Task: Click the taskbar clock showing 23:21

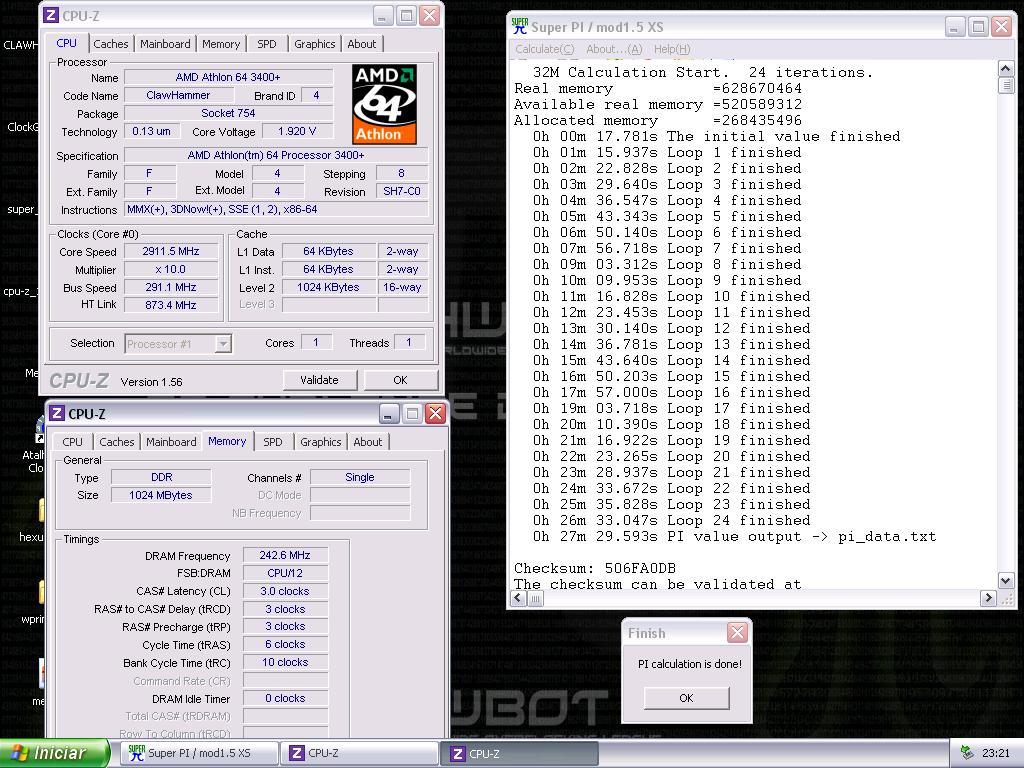Action: (996, 753)
